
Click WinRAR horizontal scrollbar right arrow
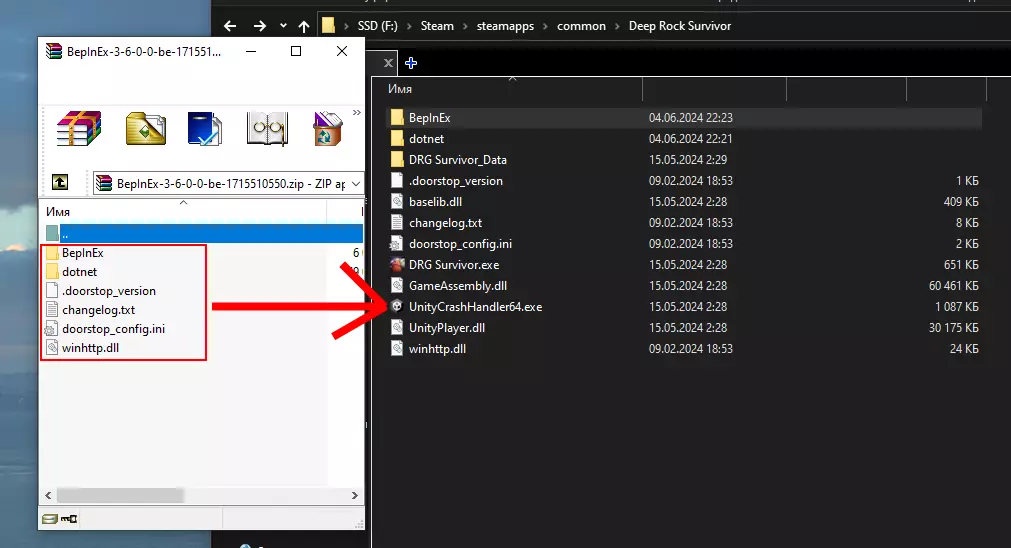pyautogui.click(x=355, y=495)
